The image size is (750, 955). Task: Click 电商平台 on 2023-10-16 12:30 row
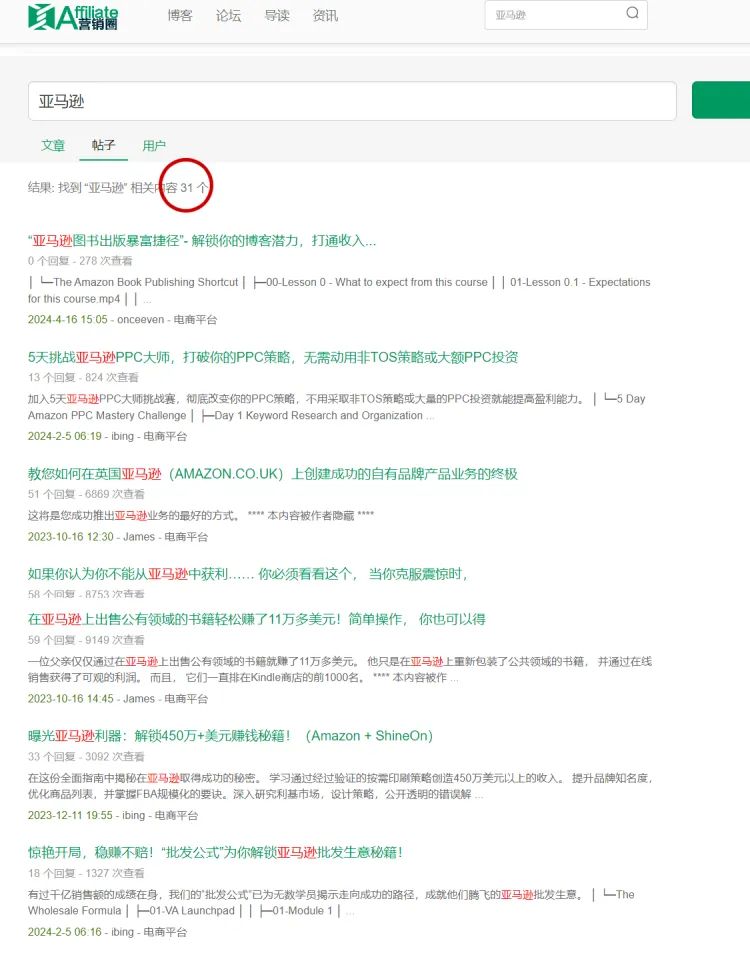pos(186,537)
